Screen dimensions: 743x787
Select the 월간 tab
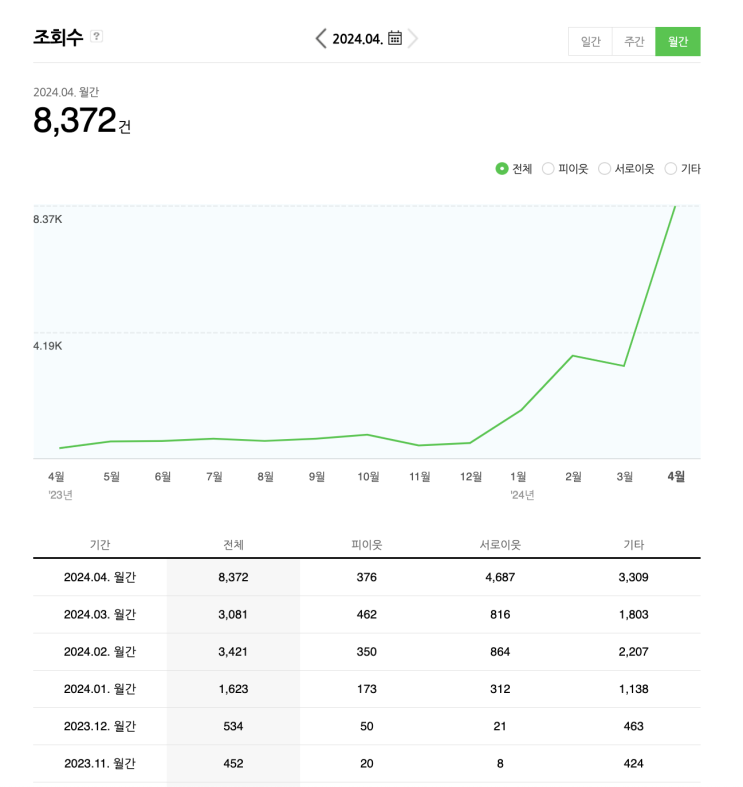coord(678,42)
